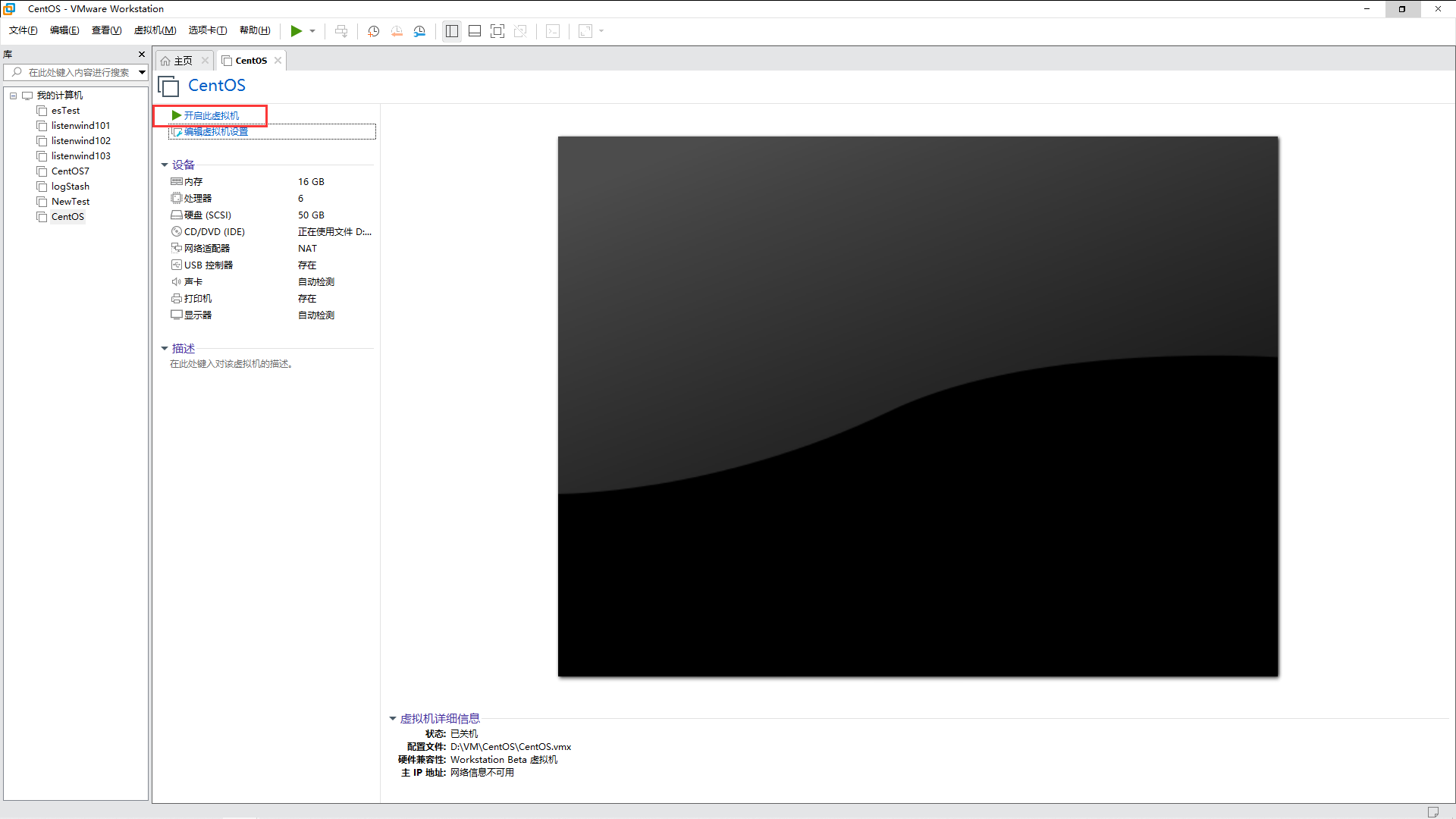The image size is (1456, 819).
Task: Open the library search filter dropdown
Action: 142,72
